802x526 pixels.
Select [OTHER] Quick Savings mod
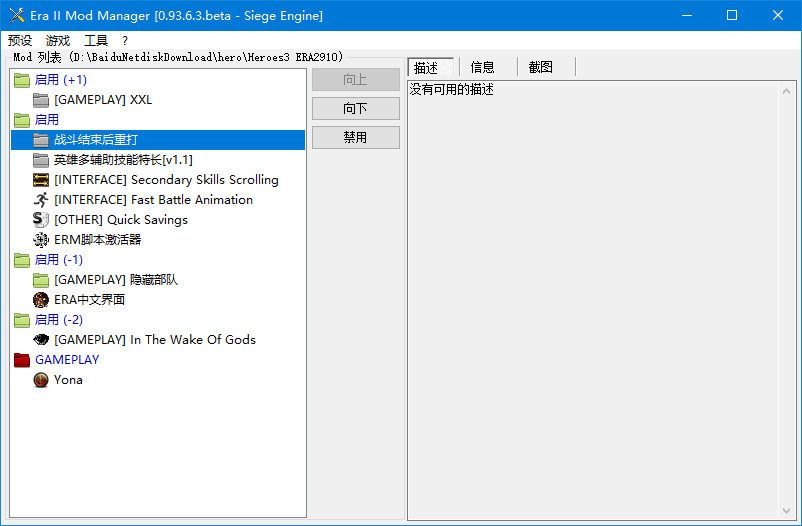121,220
